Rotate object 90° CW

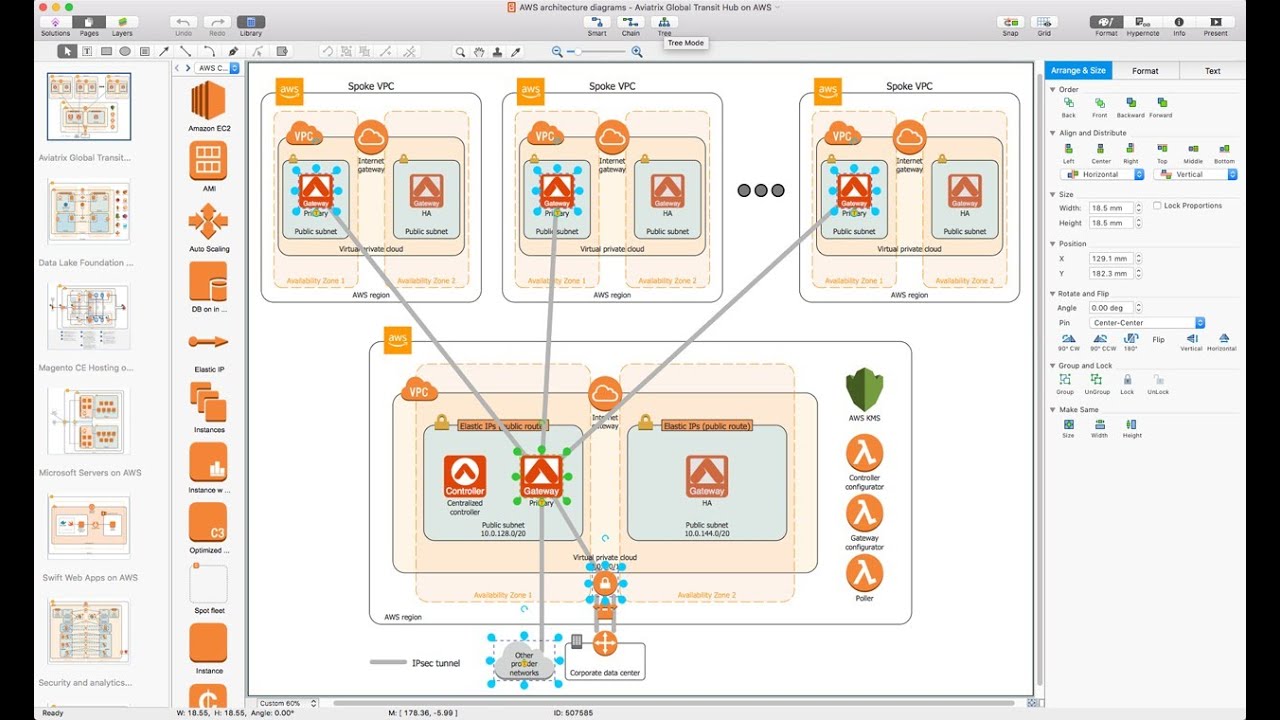click(x=1069, y=342)
